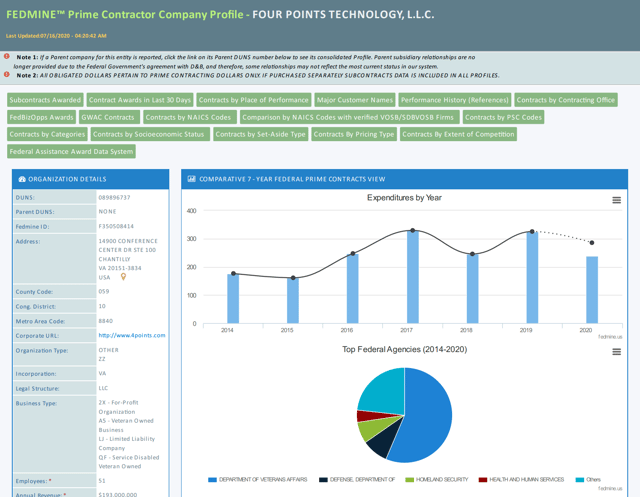640x497 pixels.
Task: Click the Employees value 51
Action: [102, 481]
